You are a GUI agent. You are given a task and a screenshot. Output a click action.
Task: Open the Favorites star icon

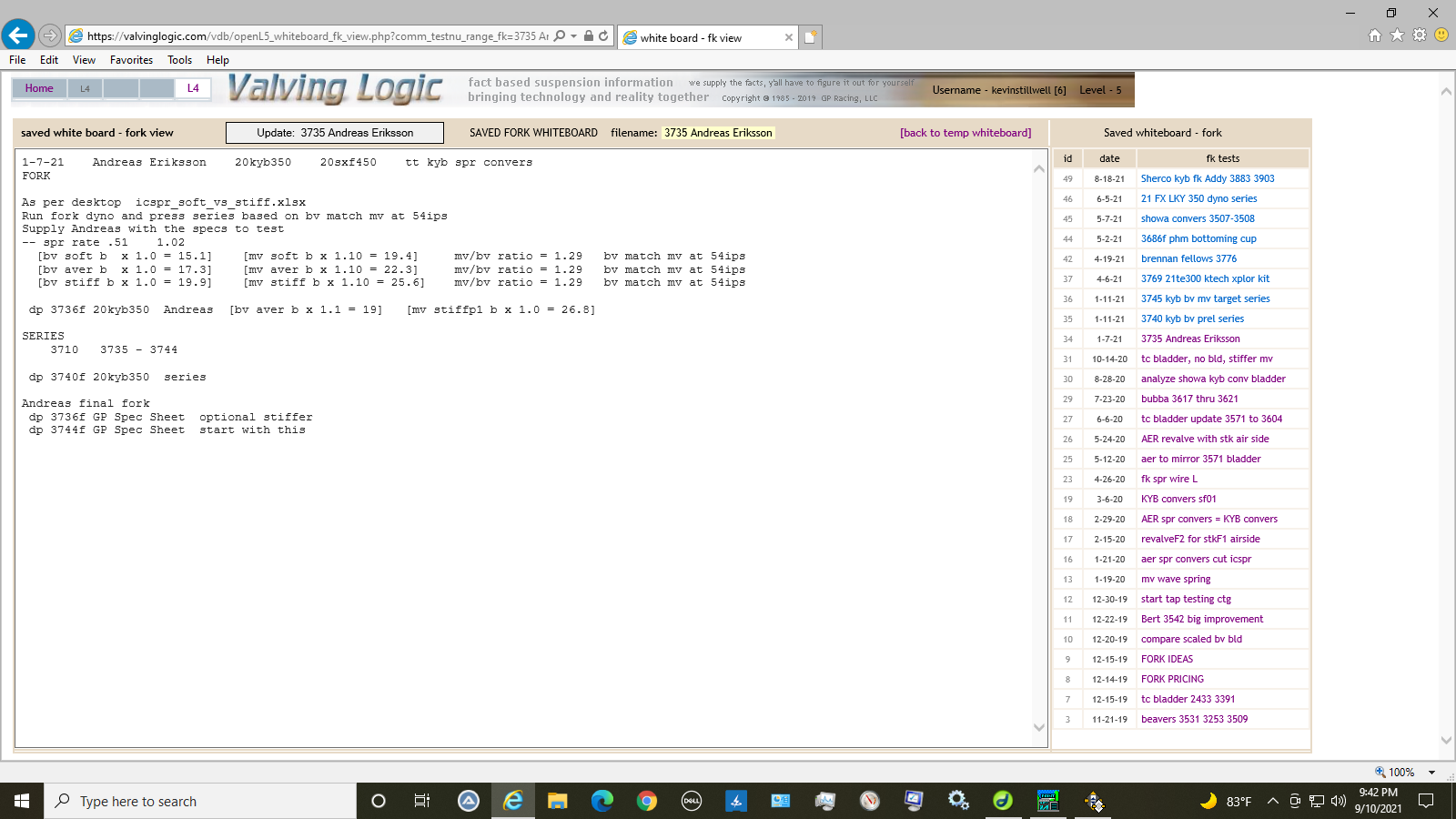pyautogui.click(x=1397, y=35)
